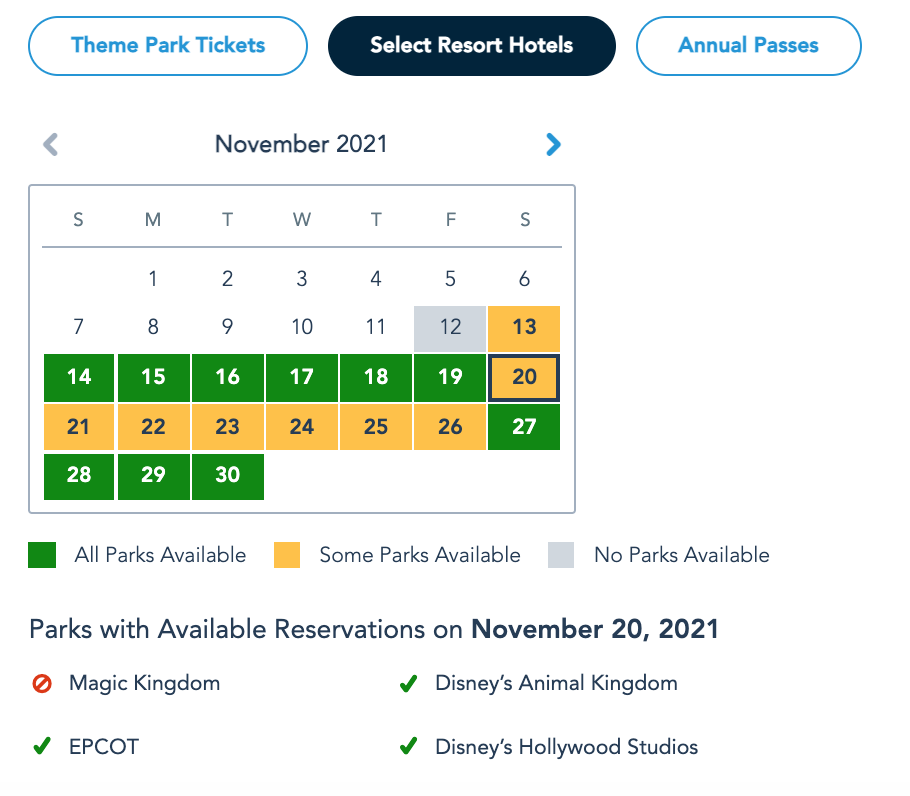Click the yellow Some Parks Available swatch
The width and height of the screenshot is (910, 796).
pos(287,555)
